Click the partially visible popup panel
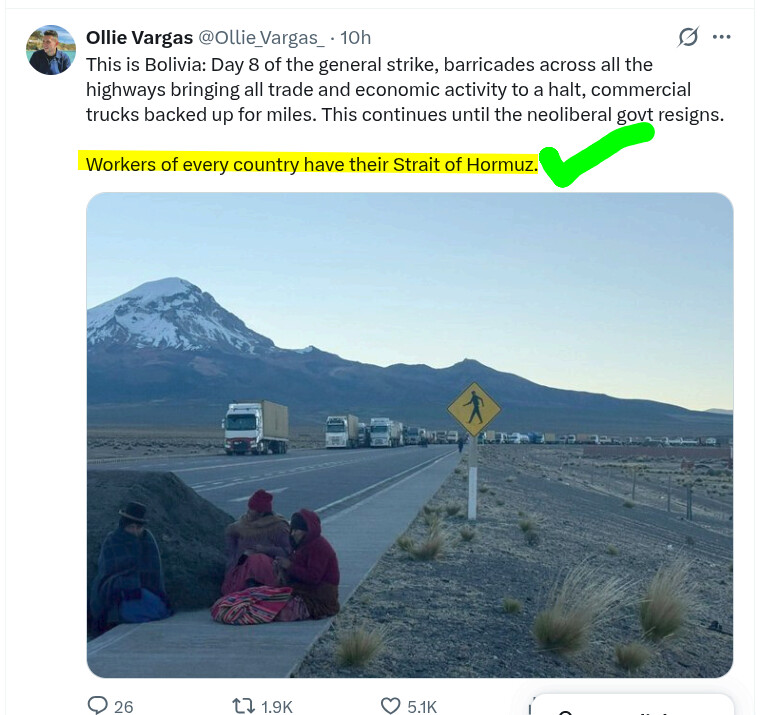The image size is (770, 715). click(632, 705)
